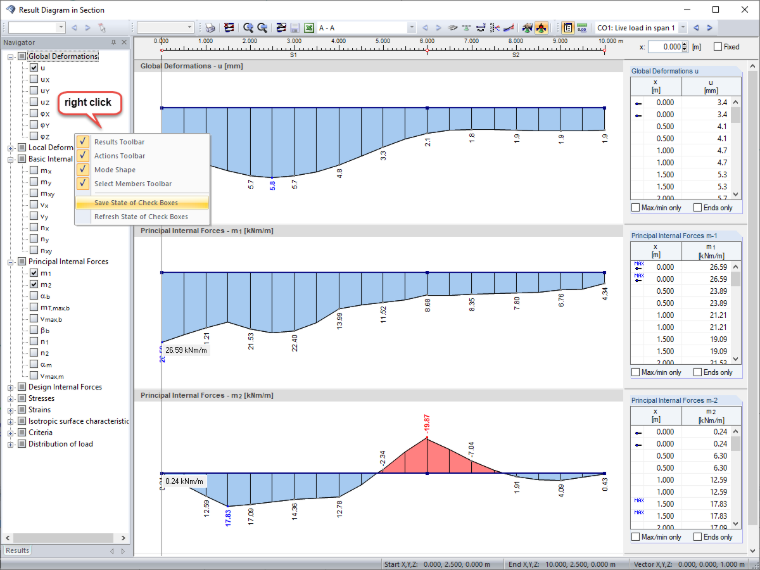Viewport: 760px width, 570px height.
Task: Toggle Mode Shape in context menu
Action: pyautogui.click(x=142, y=170)
